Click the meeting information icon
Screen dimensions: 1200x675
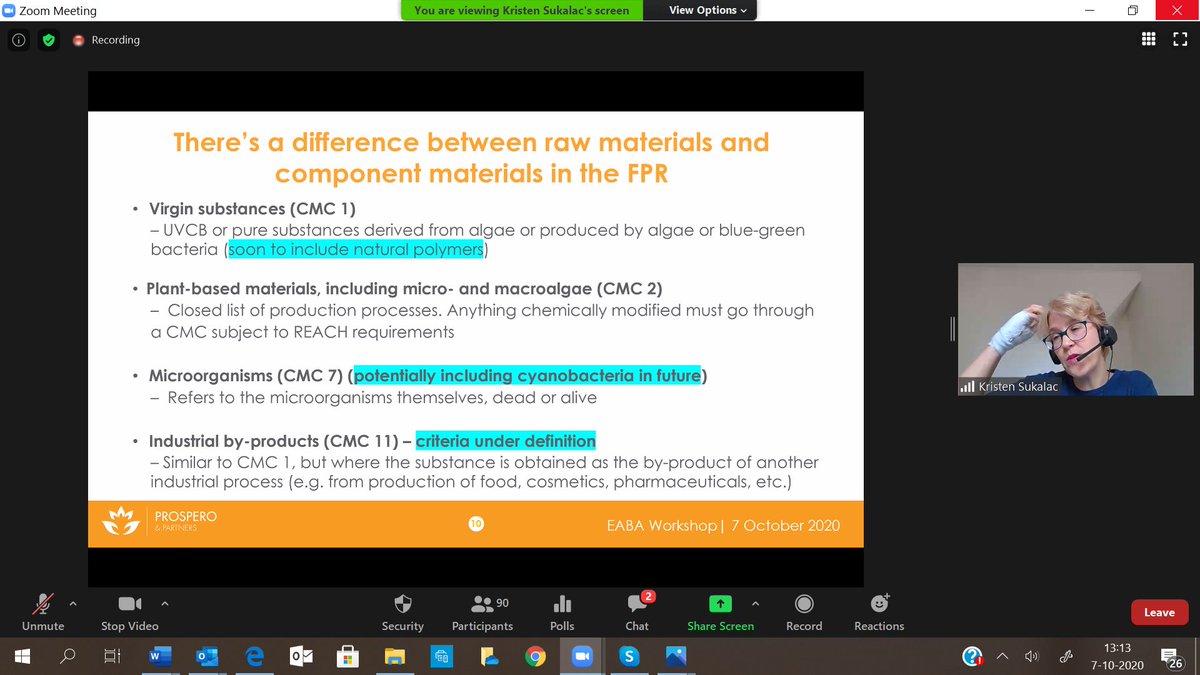tap(18, 40)
